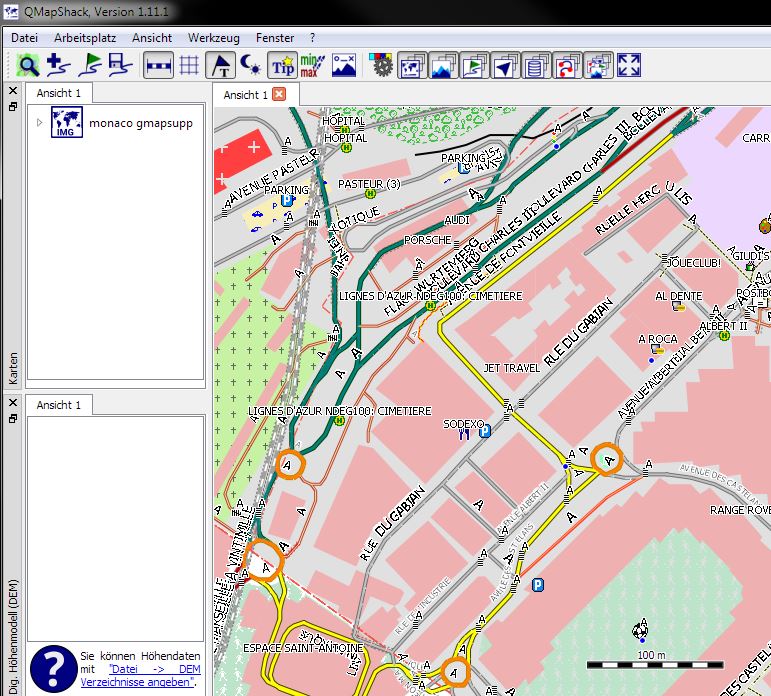Select Ansicht 1 tab in Karten panel
The height and width of the screenshot is (696, 771).
[59, 93]
